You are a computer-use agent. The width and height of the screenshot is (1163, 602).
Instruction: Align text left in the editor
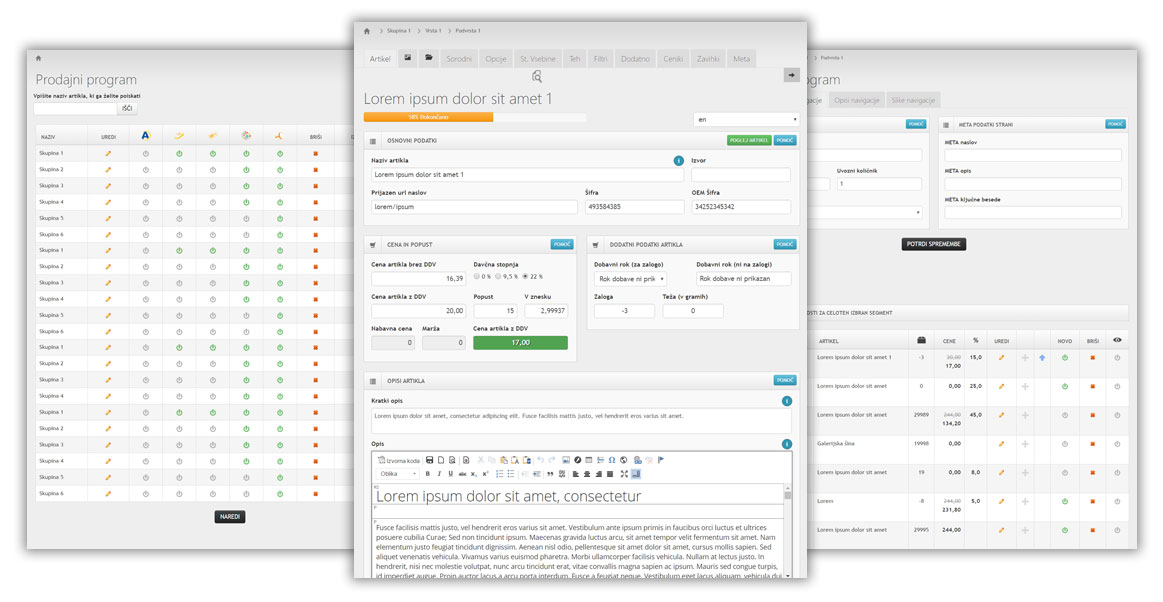click(x=576, y=474)
